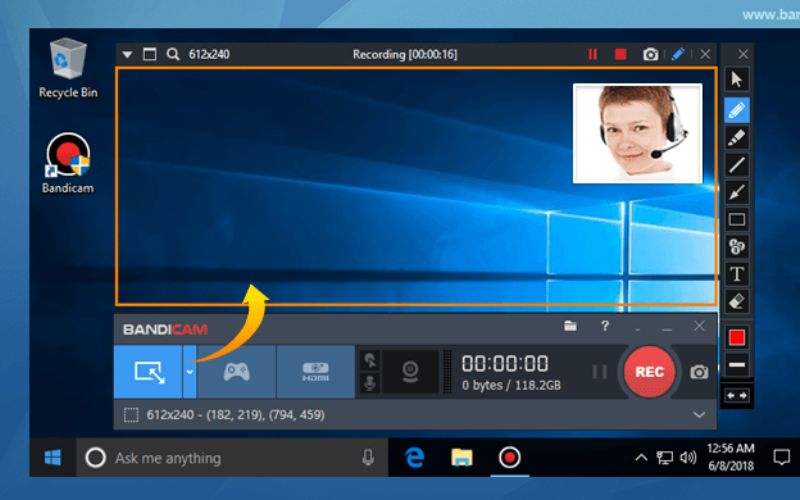Click the BANDICAM logo in title bar
This screenshot has height=500, width=800.
pyautogui.click(x=165, y=330)
